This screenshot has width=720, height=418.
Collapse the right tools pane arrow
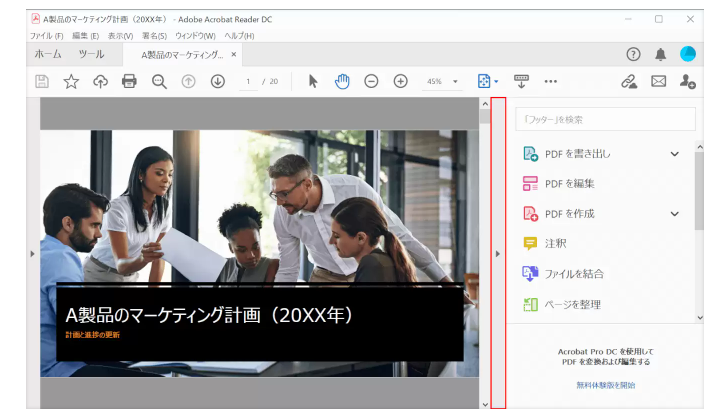(x=498, y=254)
